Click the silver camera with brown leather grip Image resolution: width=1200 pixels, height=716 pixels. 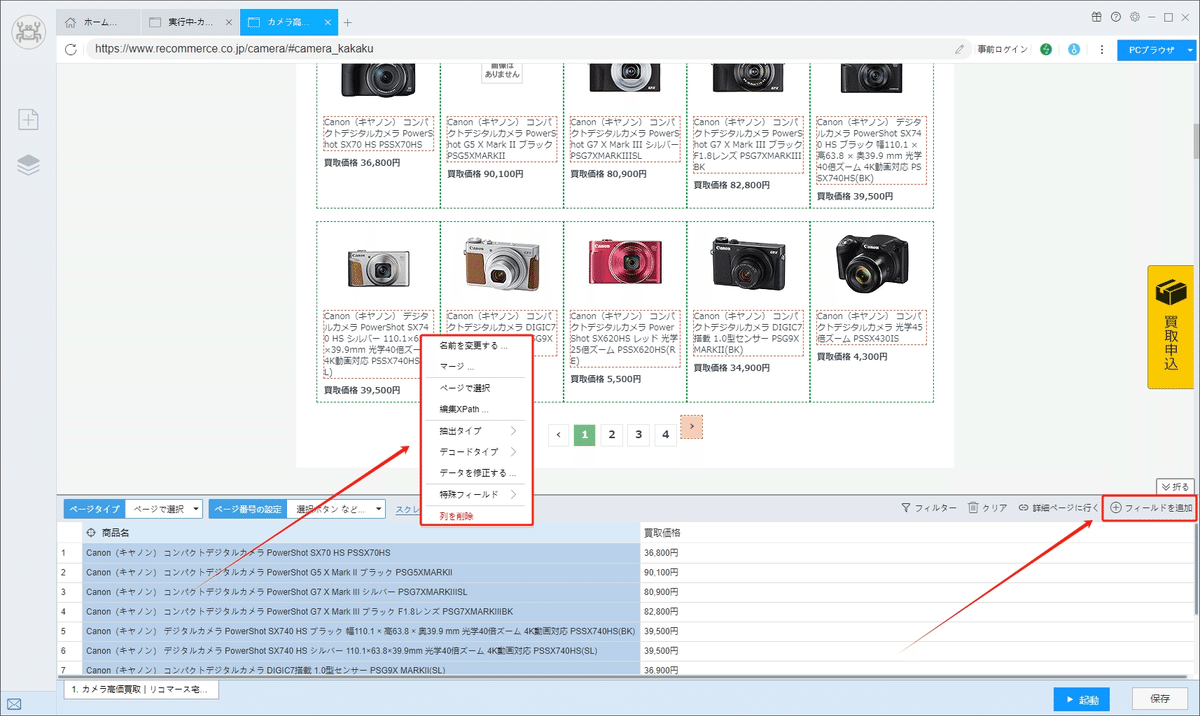502,265
